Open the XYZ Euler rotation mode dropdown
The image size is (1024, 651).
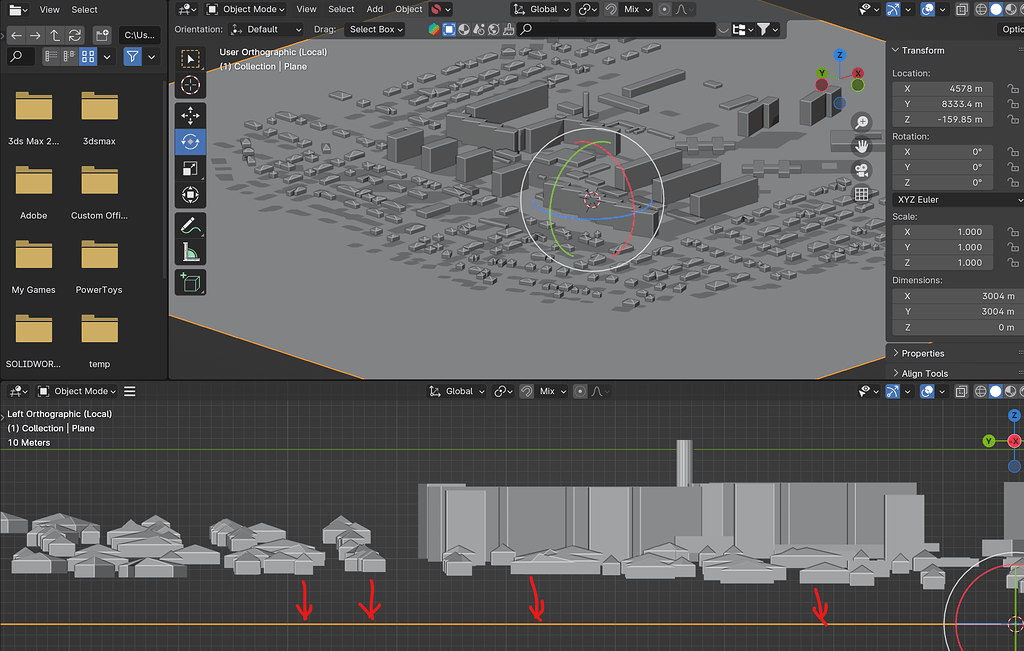(x=956, y=200)
